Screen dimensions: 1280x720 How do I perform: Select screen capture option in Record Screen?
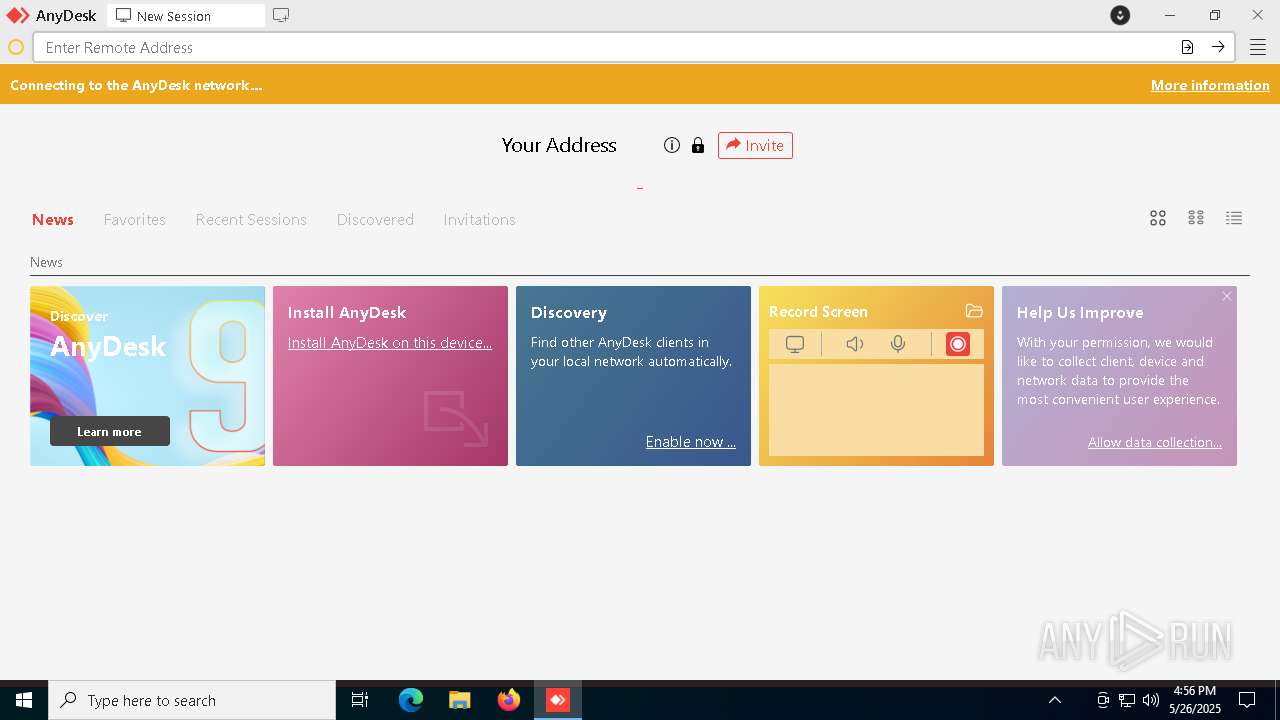click(x=795, y=344)
